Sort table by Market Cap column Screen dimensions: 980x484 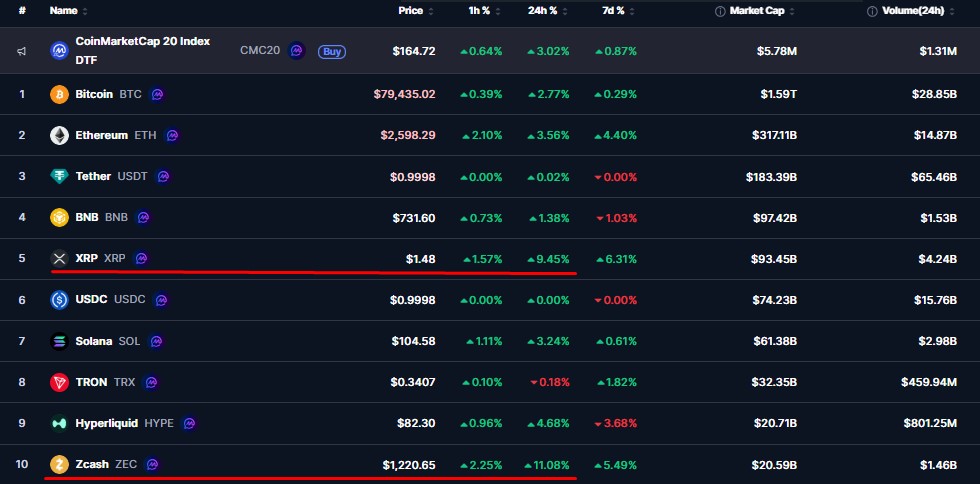(x=761, y=11)
